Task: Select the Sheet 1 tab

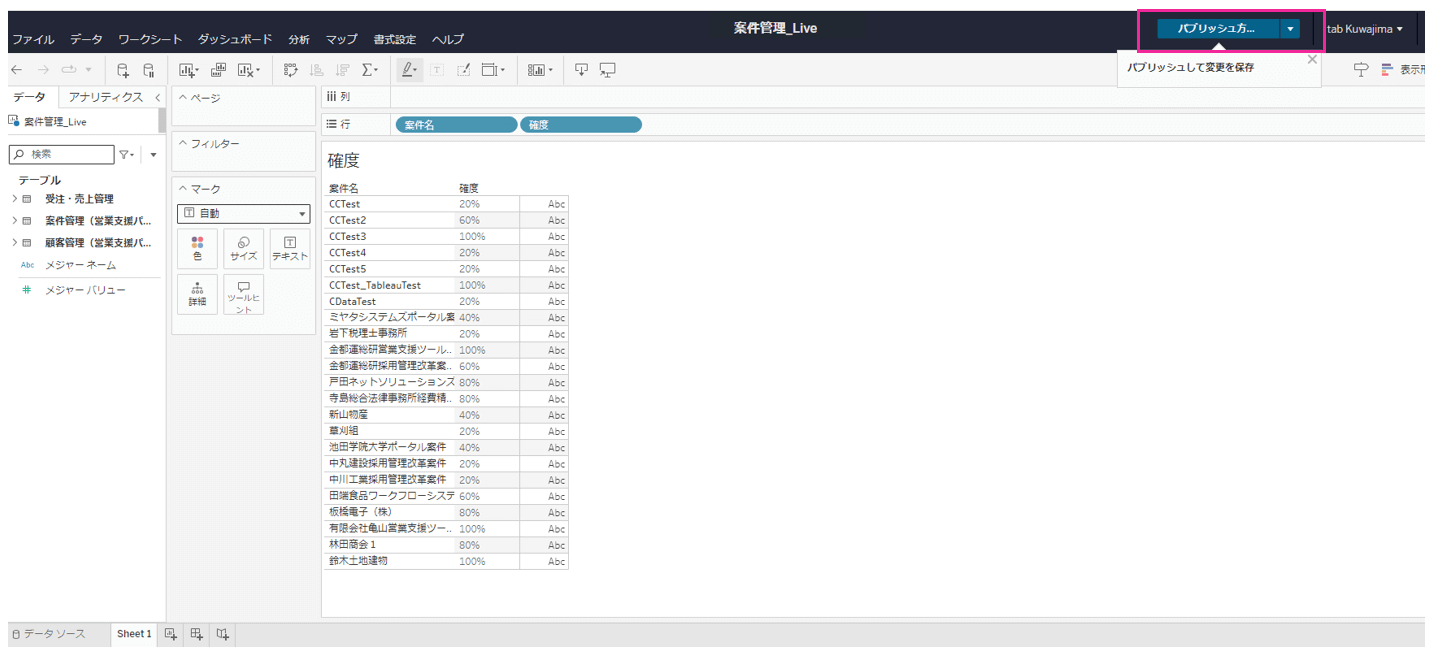Action: (134, 634)
